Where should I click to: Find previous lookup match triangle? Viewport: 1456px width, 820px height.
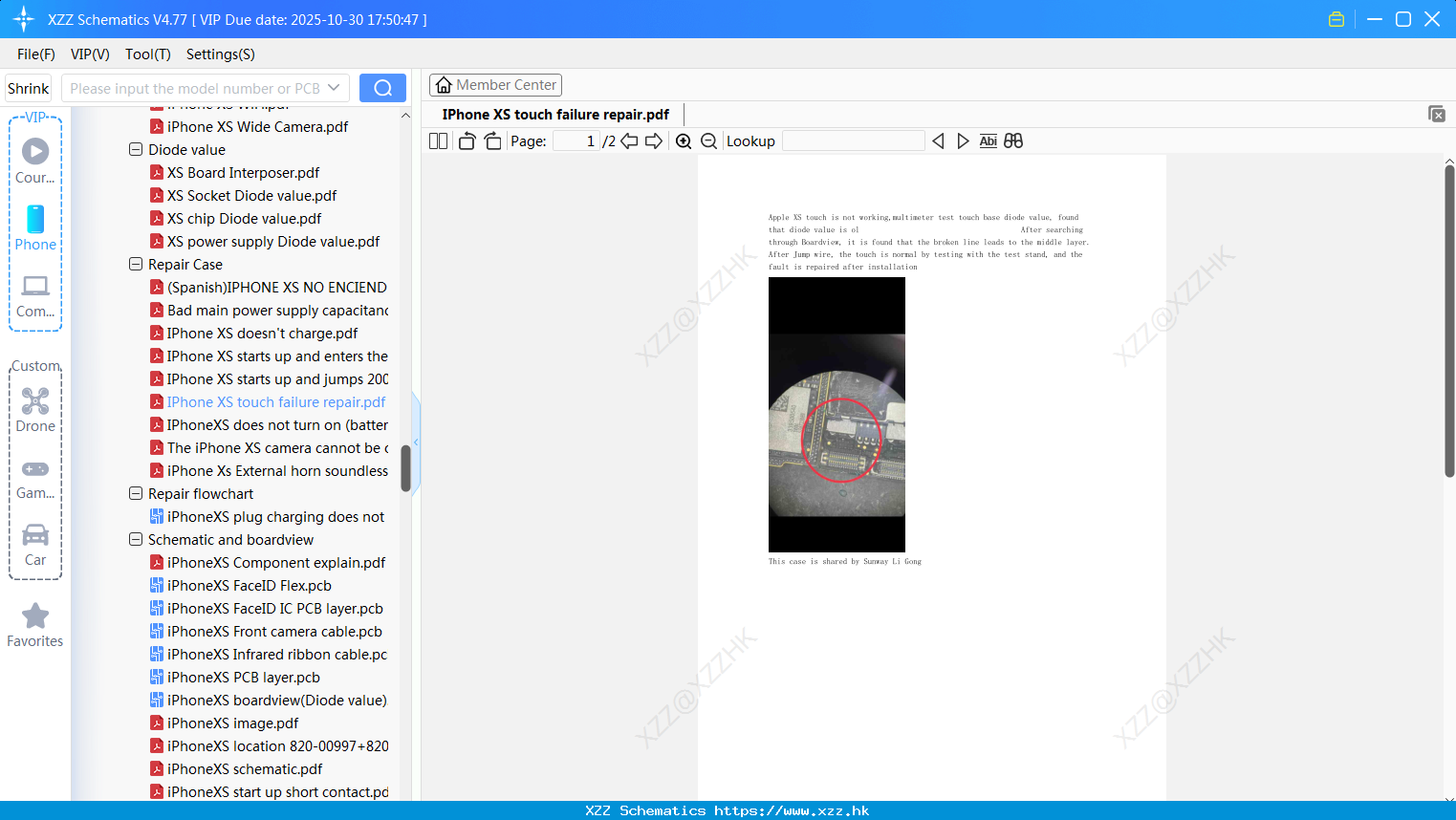[x=938, y=140]
